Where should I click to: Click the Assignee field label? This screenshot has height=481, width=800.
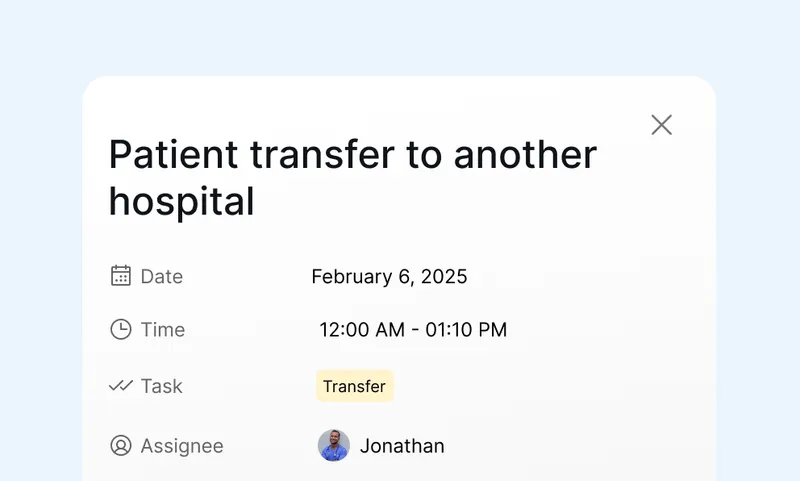coord(182,446)
